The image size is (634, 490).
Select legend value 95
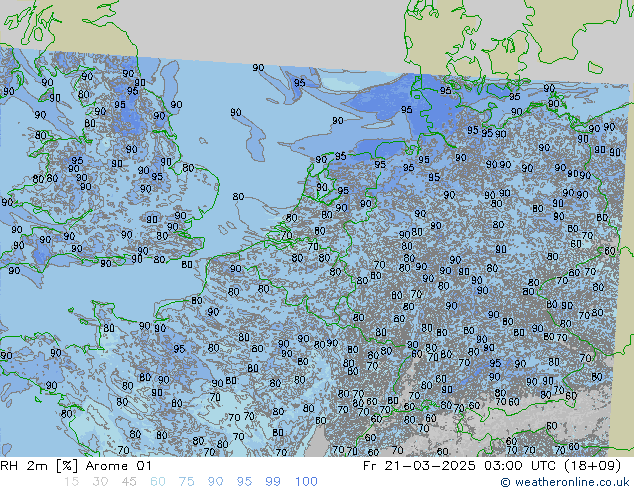click(x=244, y=482)
